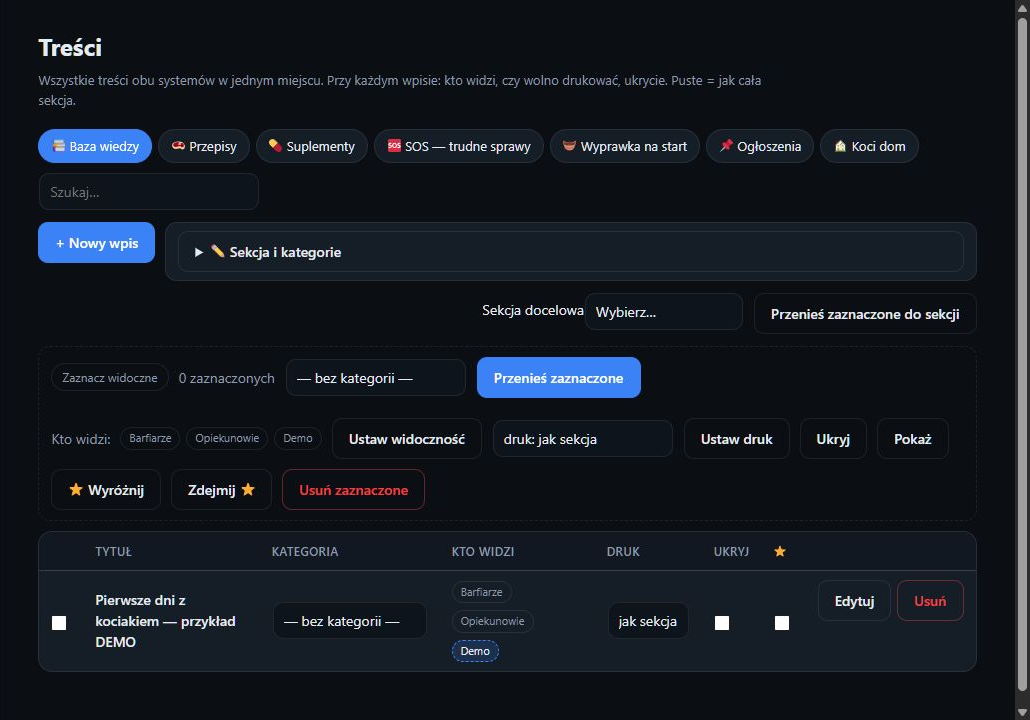Click the blue Przenieś zaznaczone button

[x=558, y=378]
